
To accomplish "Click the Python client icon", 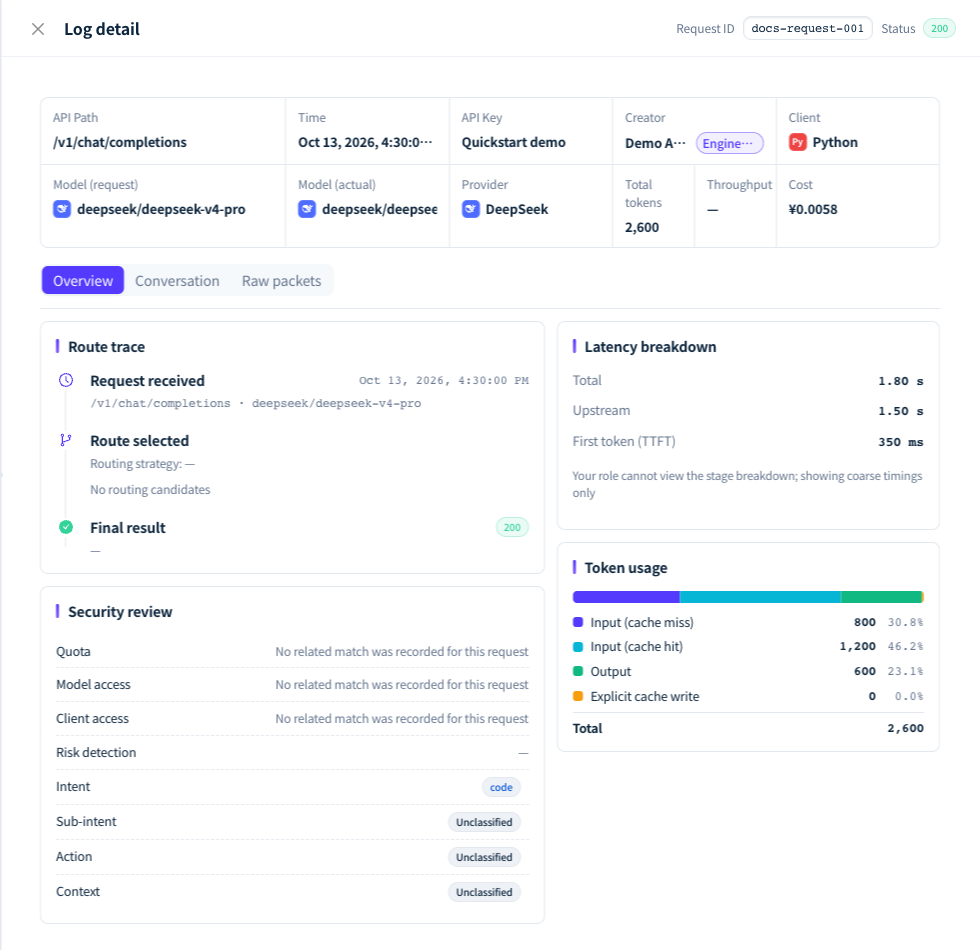I will (797, 142).
